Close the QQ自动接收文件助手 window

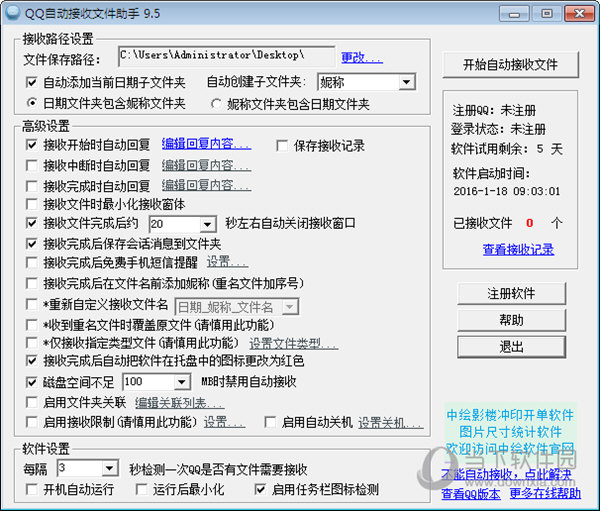click(x=579, y=14)
